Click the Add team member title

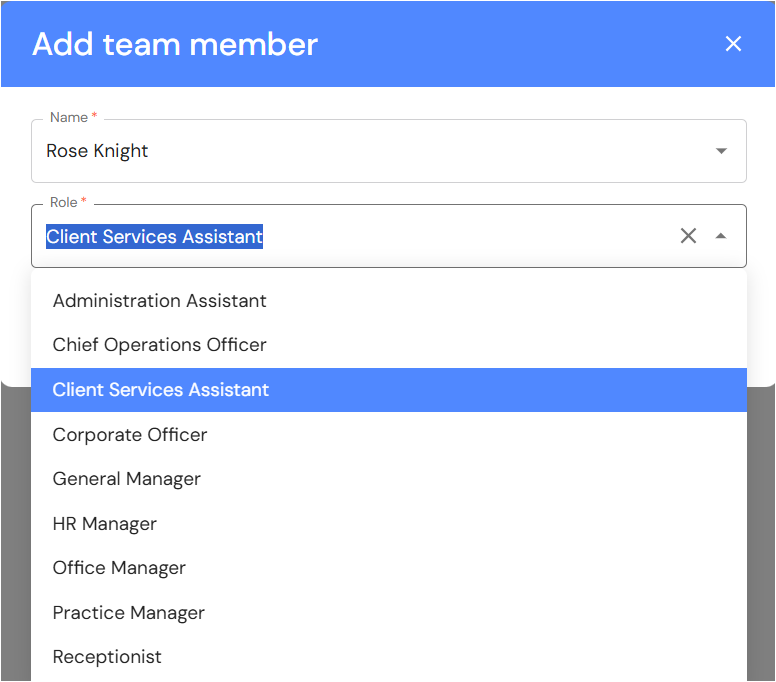point(175,44)
